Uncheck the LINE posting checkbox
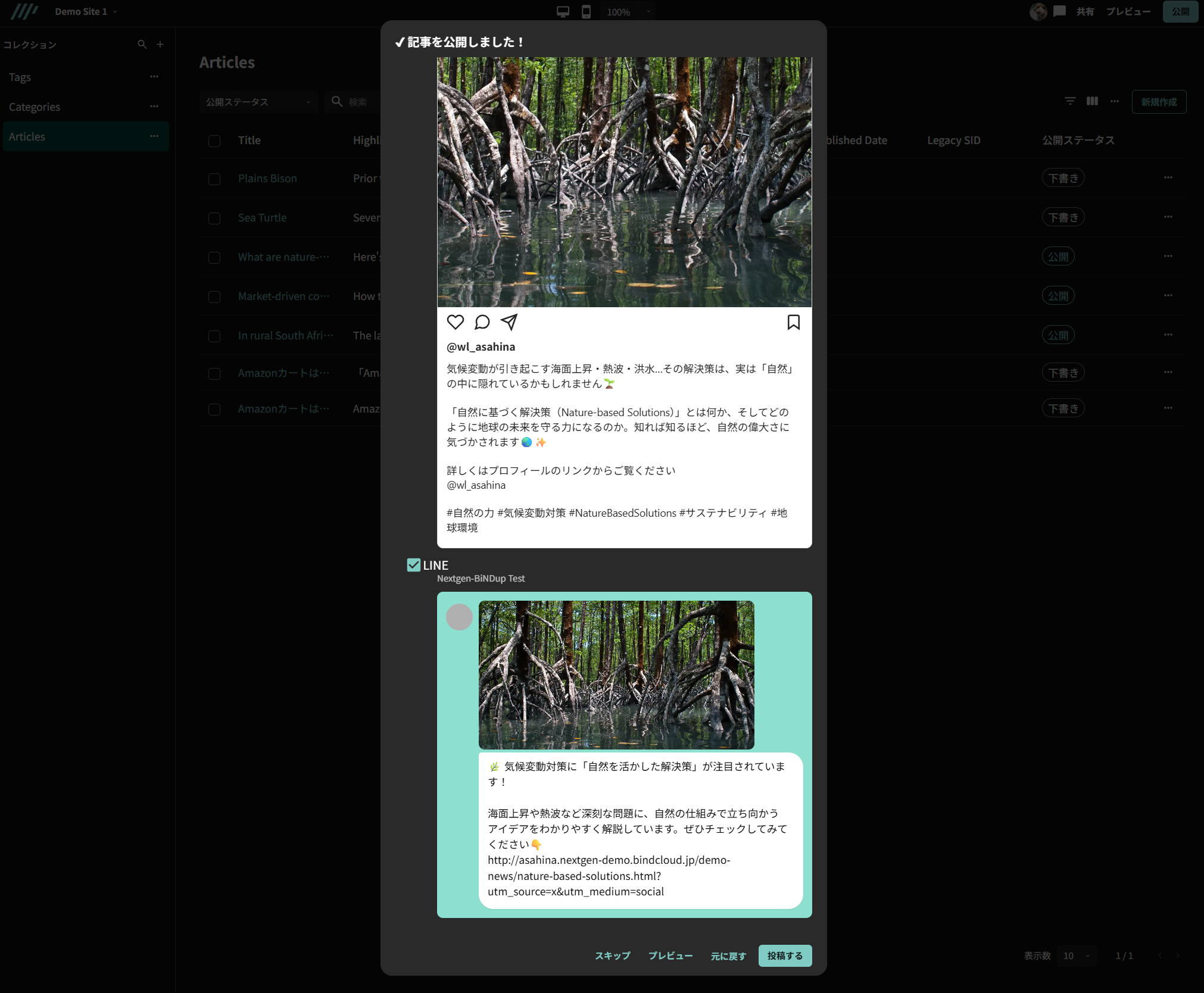The height and width of the screenshot is (993, 1204). 414,565
